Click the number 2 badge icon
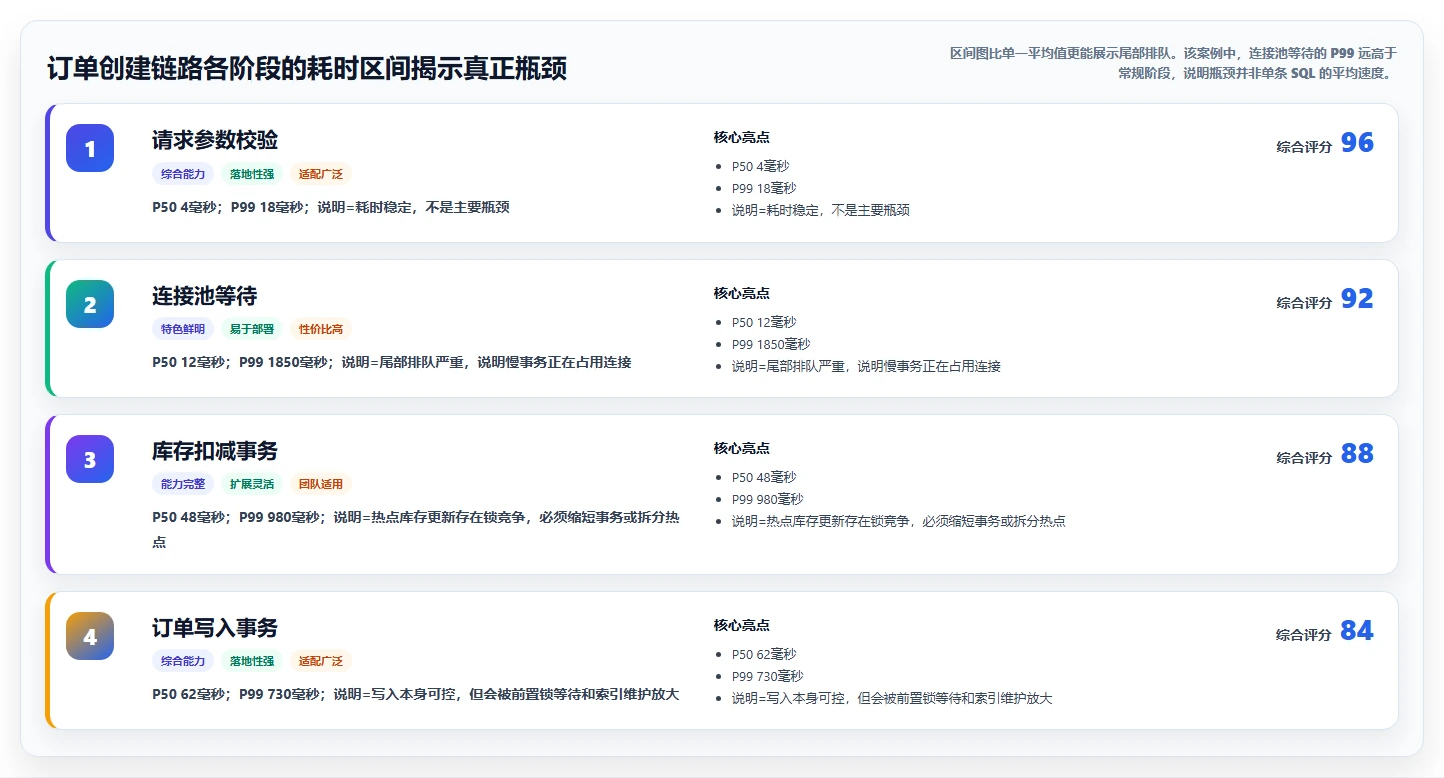This screenshot has height=778, width=1444. [90, 304]
